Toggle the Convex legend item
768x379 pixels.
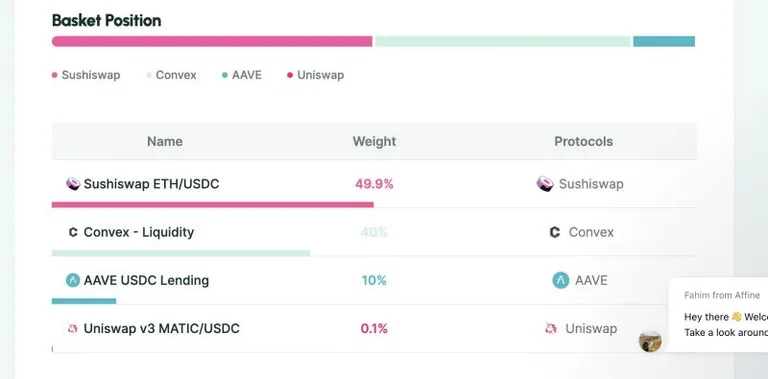171,75
